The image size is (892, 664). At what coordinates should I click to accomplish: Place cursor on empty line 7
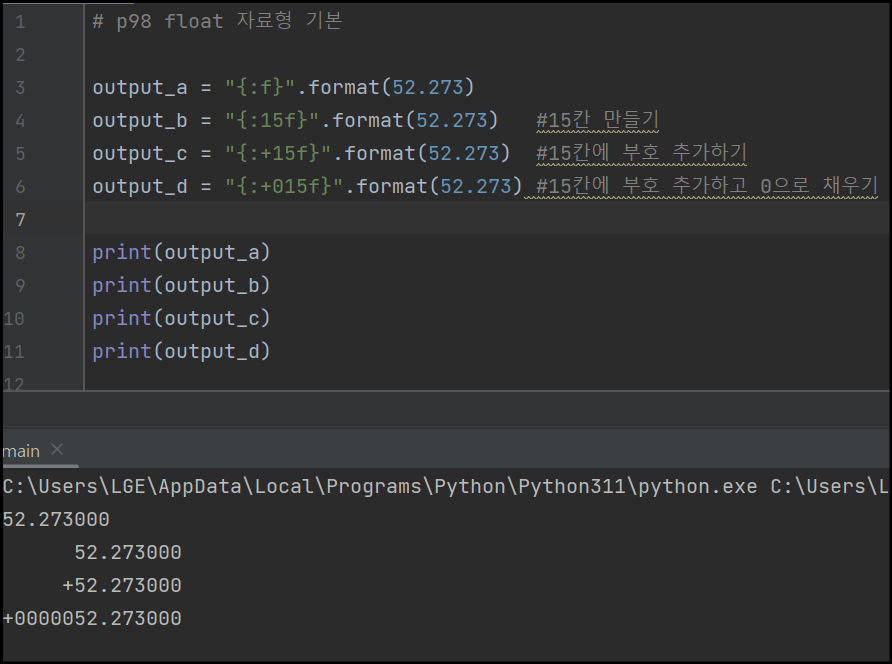[x=487, y=220]
